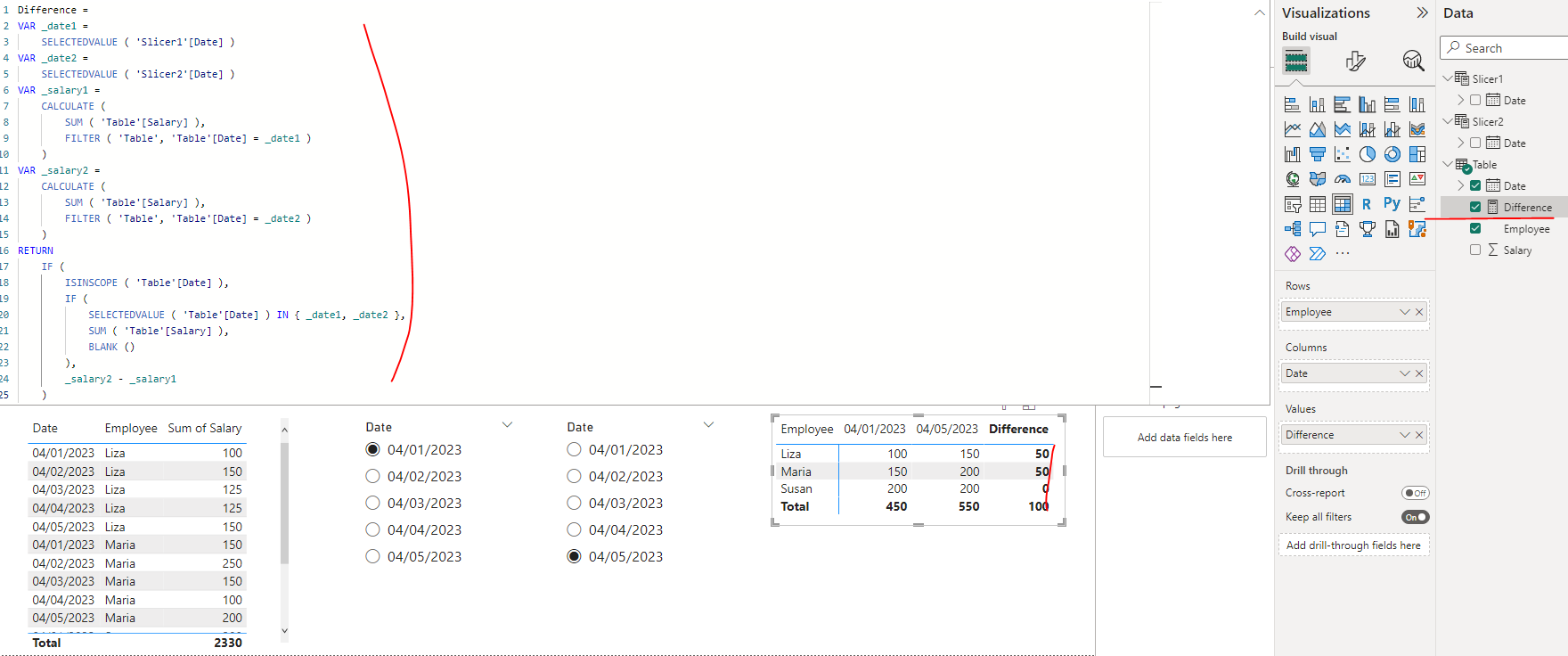The width and height of the screenshot is (1568, 656).
Task: Open more visuals ellipsis
Action: (x=1343, y=254)
